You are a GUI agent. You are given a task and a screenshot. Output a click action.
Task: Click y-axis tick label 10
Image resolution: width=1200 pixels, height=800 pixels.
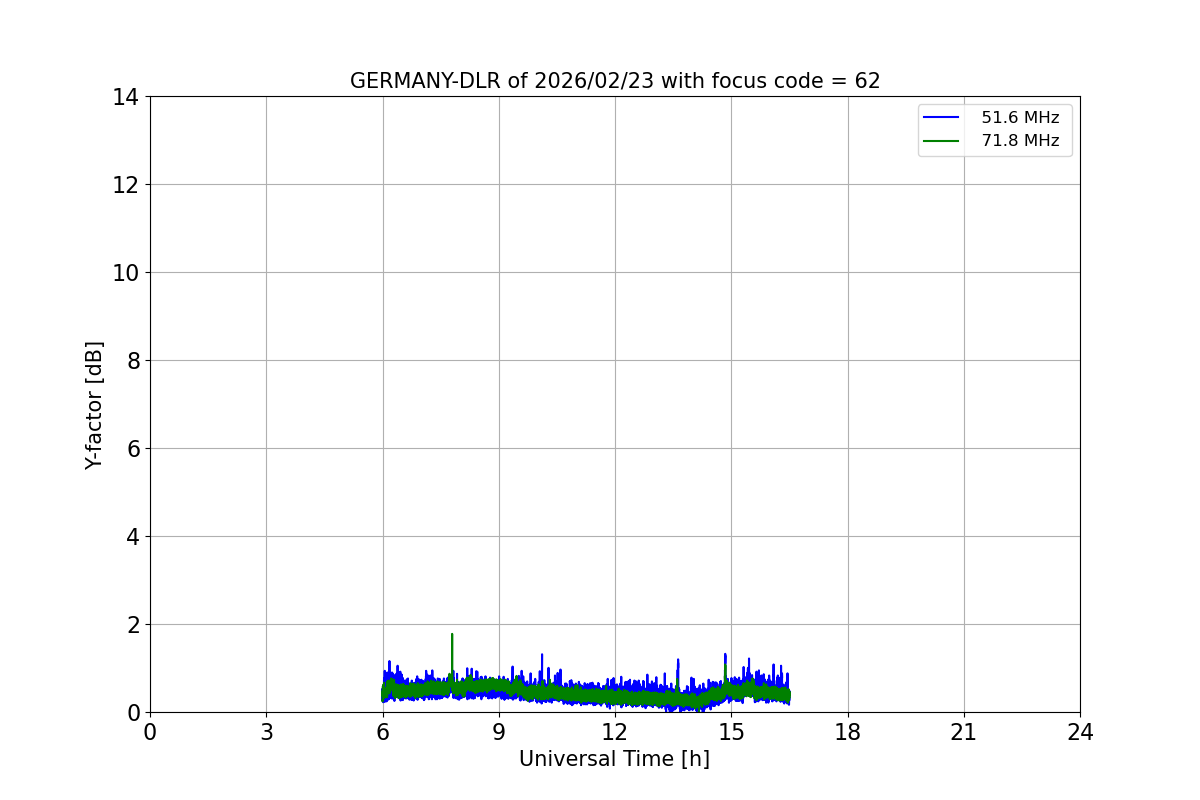(126, 273)
